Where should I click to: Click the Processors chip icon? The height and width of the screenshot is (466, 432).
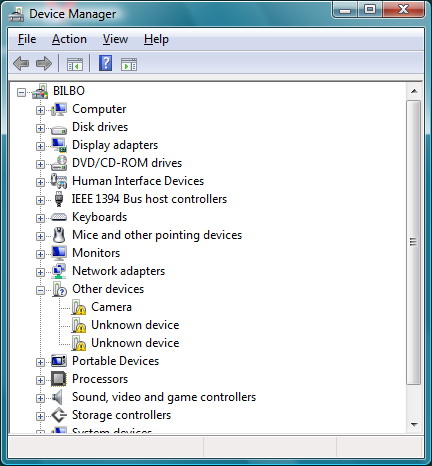(59, 379)
